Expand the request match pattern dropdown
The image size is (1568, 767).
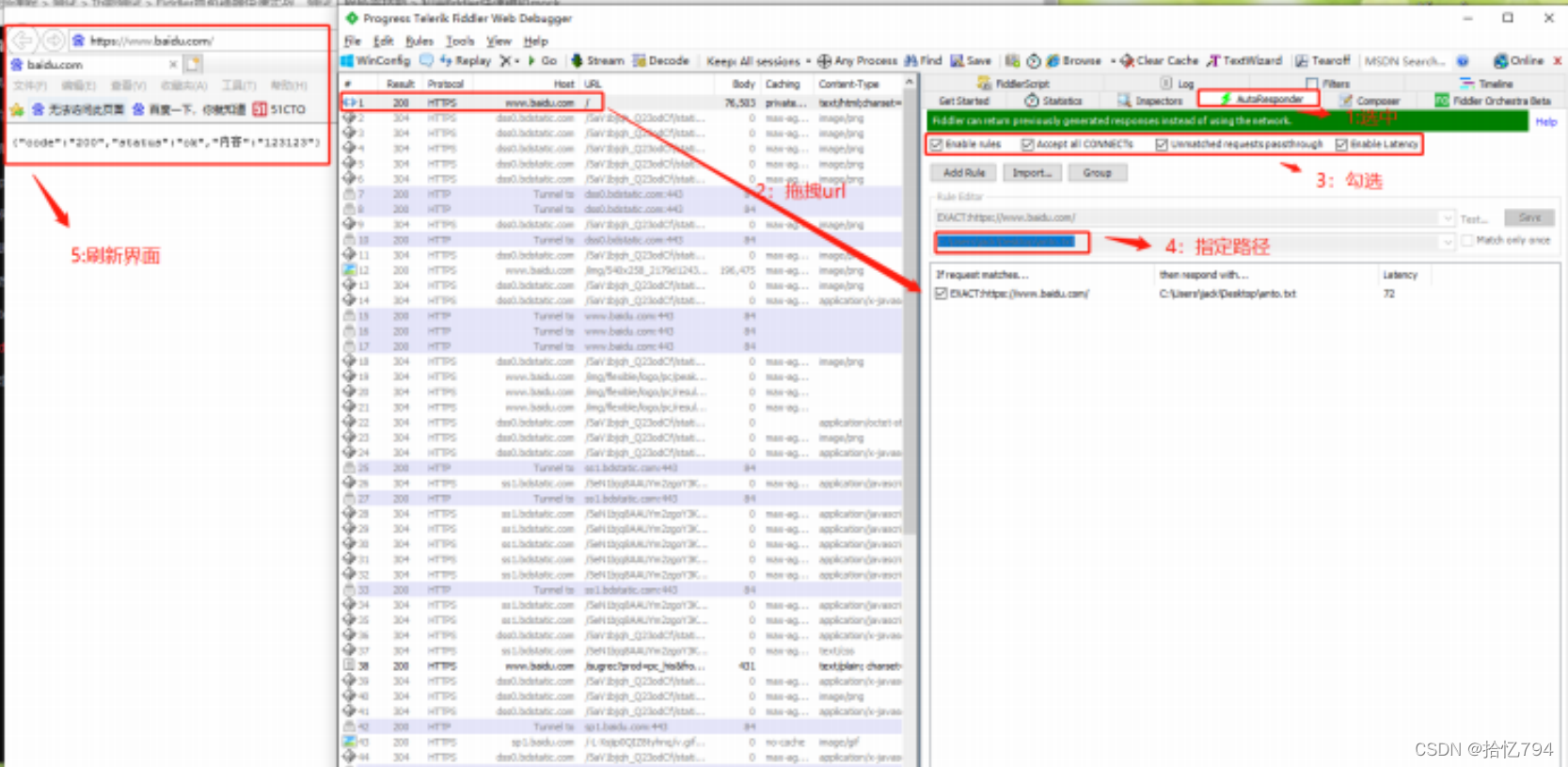click(1447, 218)
